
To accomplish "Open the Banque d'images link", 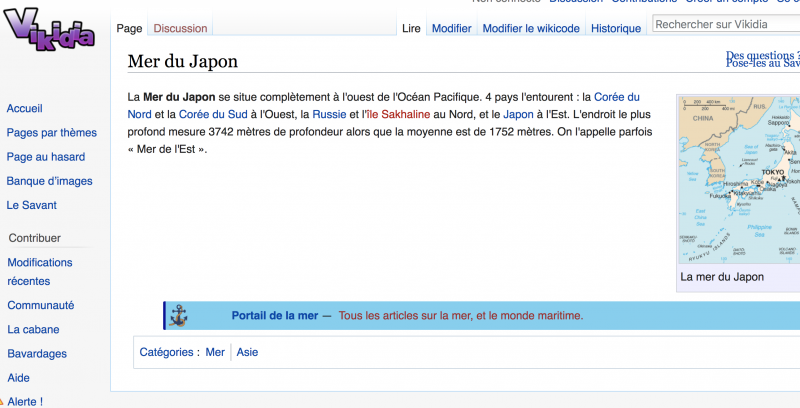I will click(x=49, y=181).
